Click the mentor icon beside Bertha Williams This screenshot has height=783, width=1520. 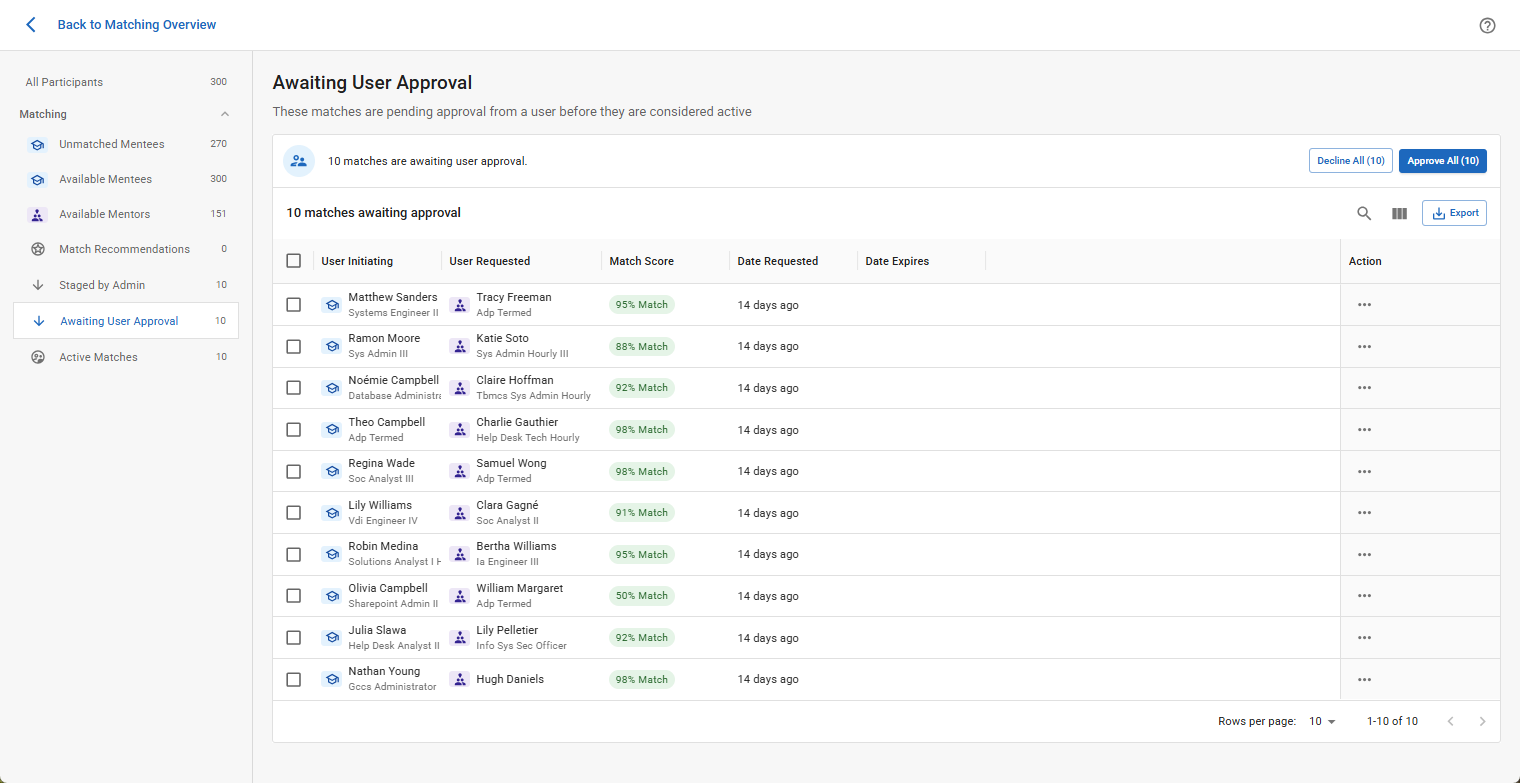(459, 554)
